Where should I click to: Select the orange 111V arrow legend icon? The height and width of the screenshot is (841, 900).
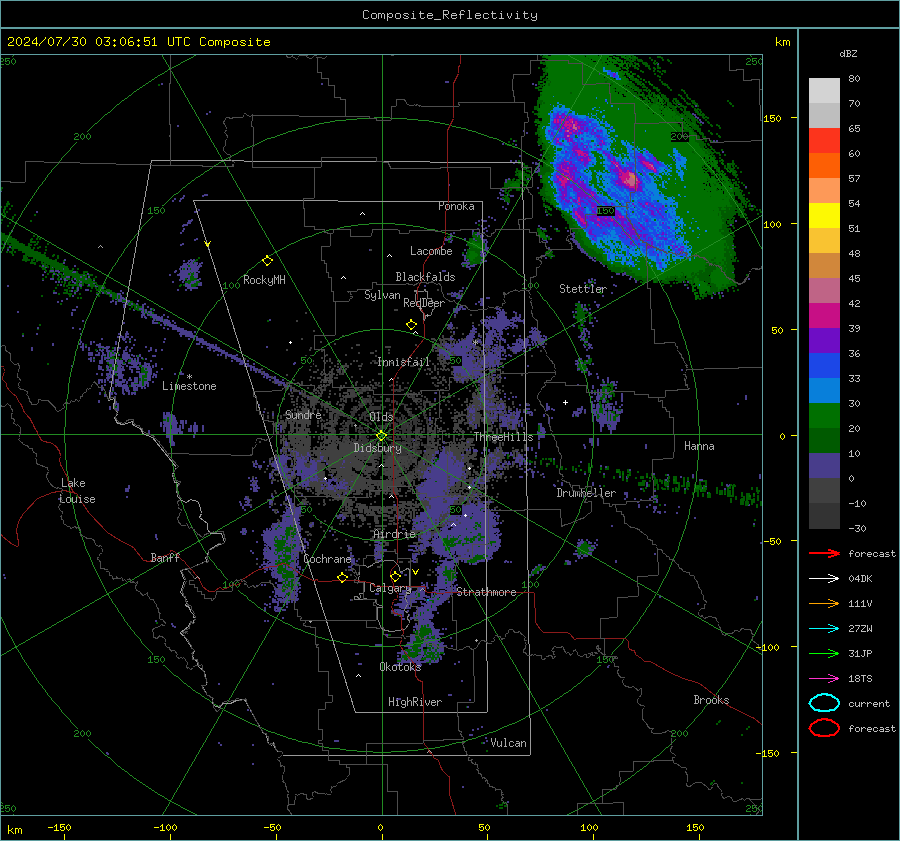(x=824, y=603)
